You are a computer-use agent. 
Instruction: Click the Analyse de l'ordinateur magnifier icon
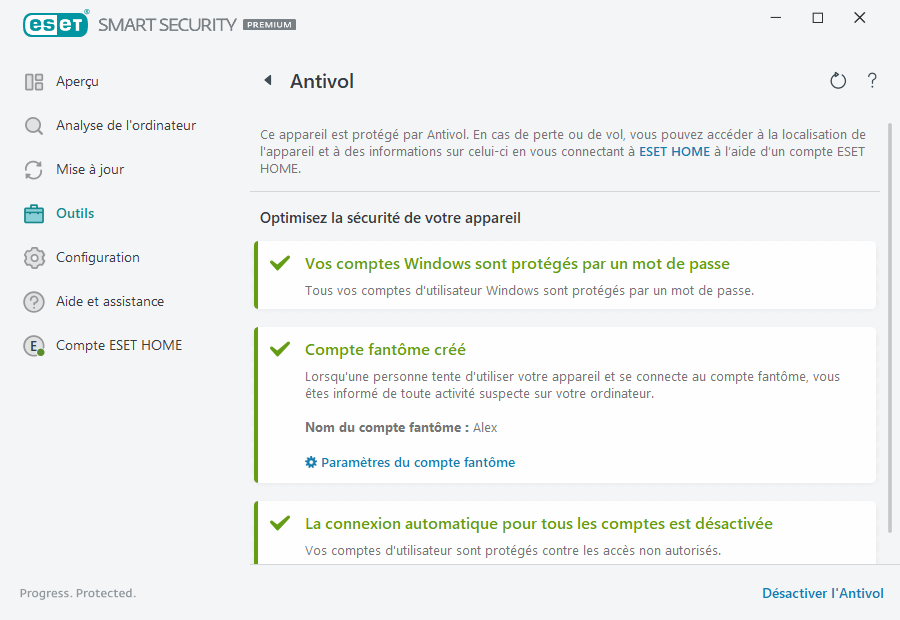[34, 125]
